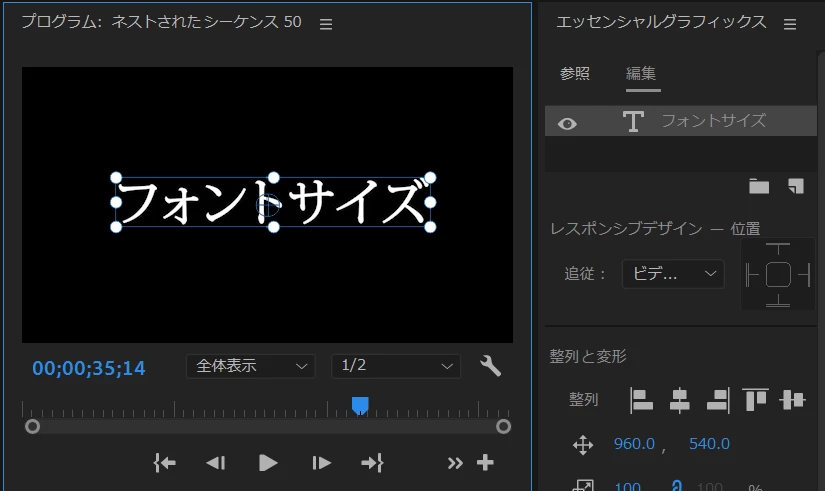Switch to the 参照 tab
Image resolution: width=825 pixels, height=491 pixels.
point(575,74)
